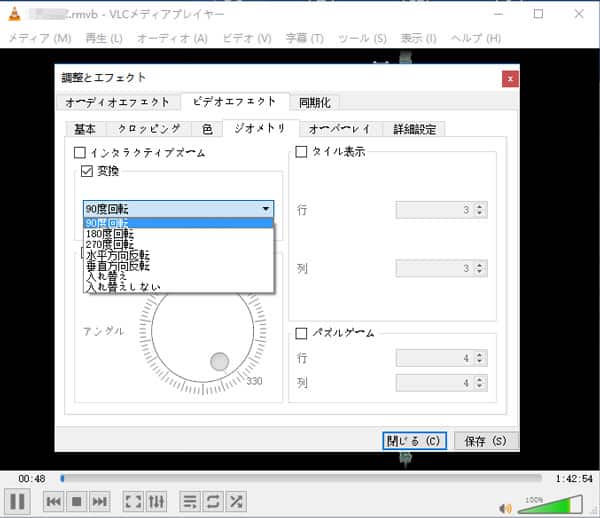The image size is (600, 518).
Task: Select 90度回転 in the dropdown list
Action: pyautogui.click(x=178, y=223)
